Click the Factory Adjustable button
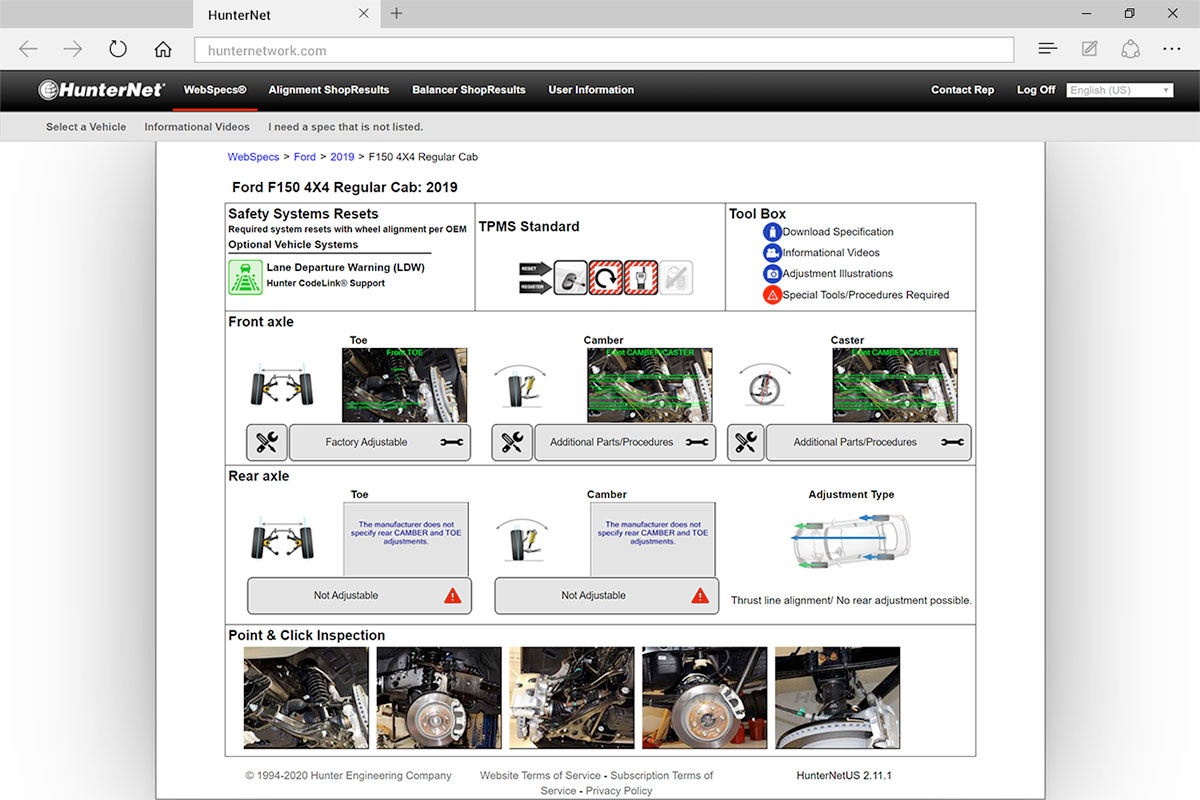1200x800 pixels. tap(380, 442)
